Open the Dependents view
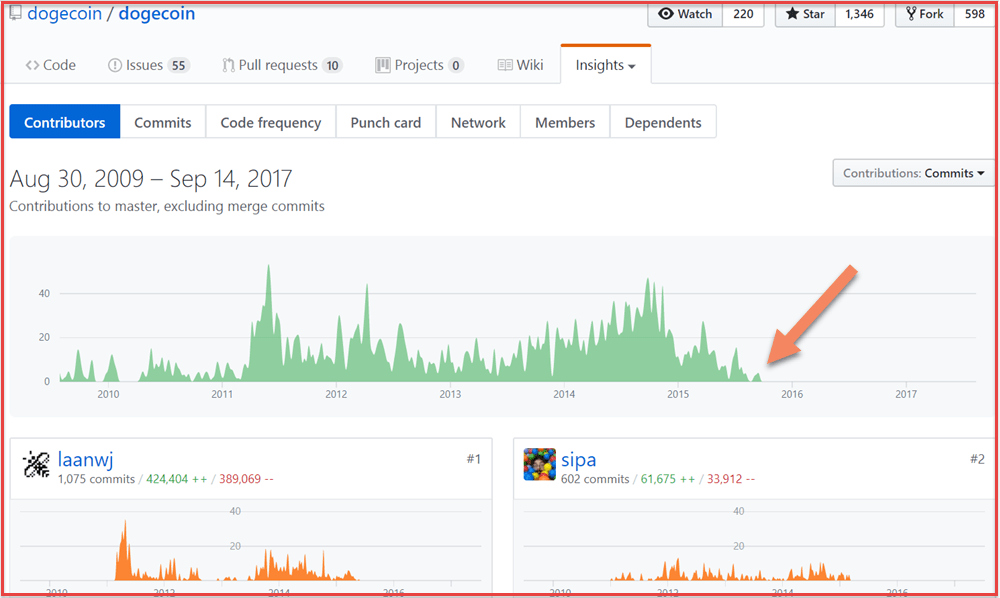Viewport: 1000px width, 598px height. [x=663, y=122]
